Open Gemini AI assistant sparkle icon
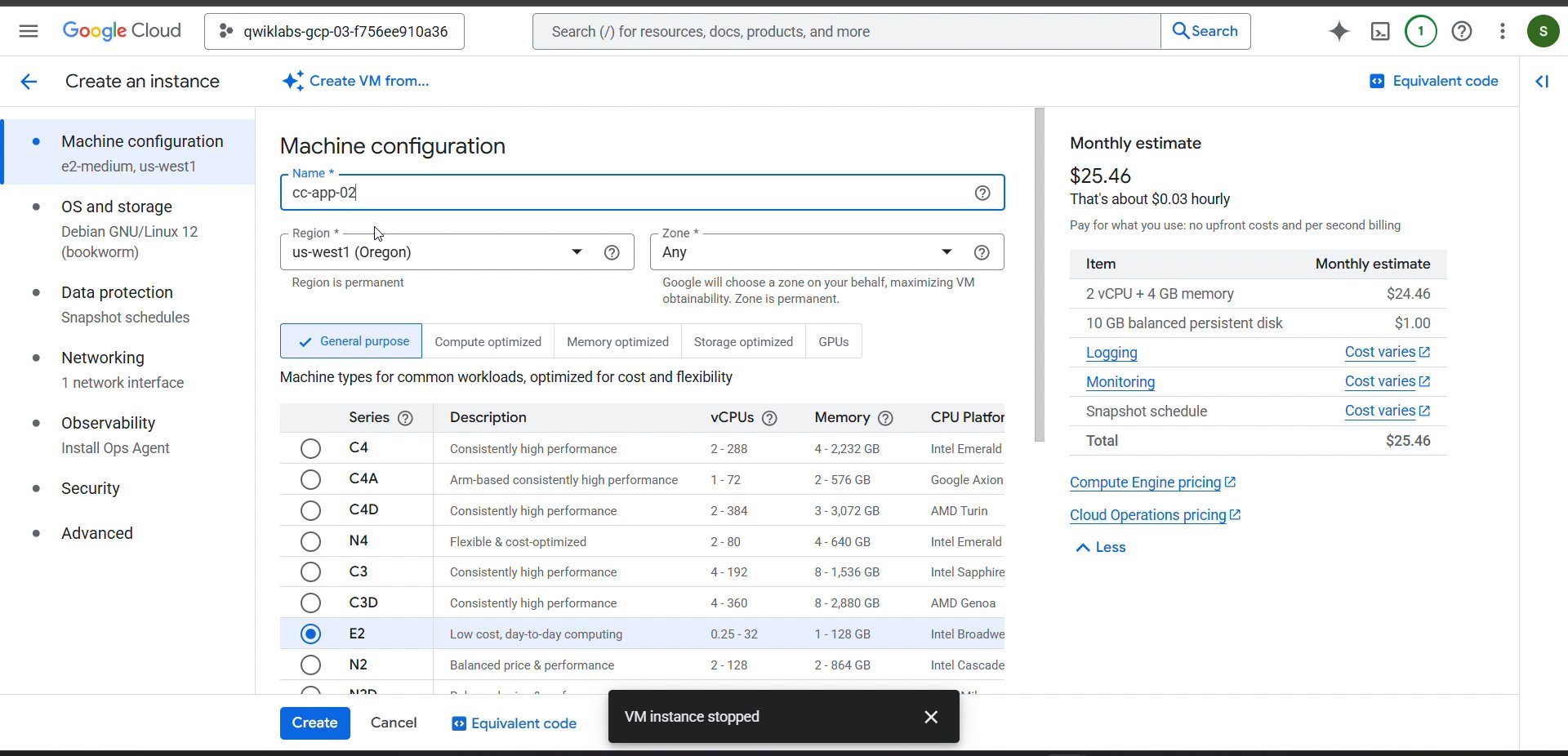 pos(1339,31)
